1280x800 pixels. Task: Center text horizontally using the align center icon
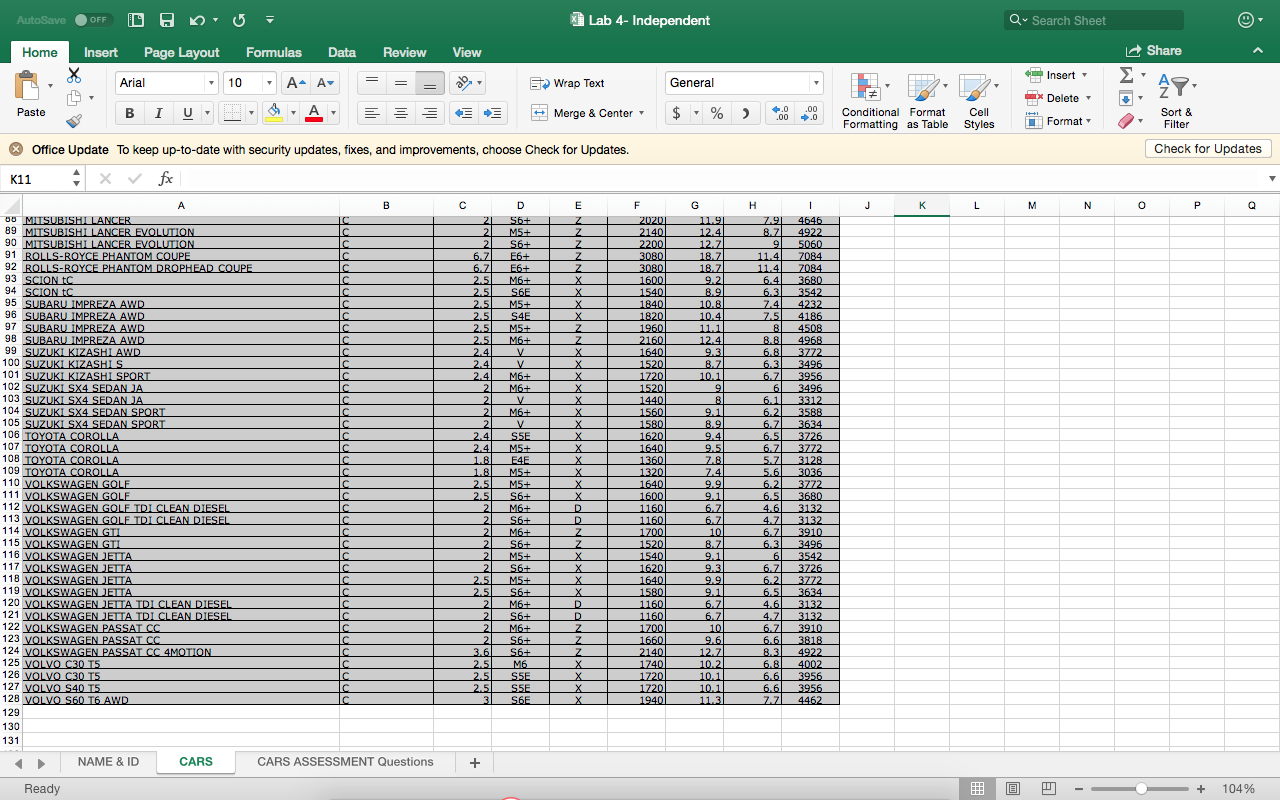click(x=400, y=113)
